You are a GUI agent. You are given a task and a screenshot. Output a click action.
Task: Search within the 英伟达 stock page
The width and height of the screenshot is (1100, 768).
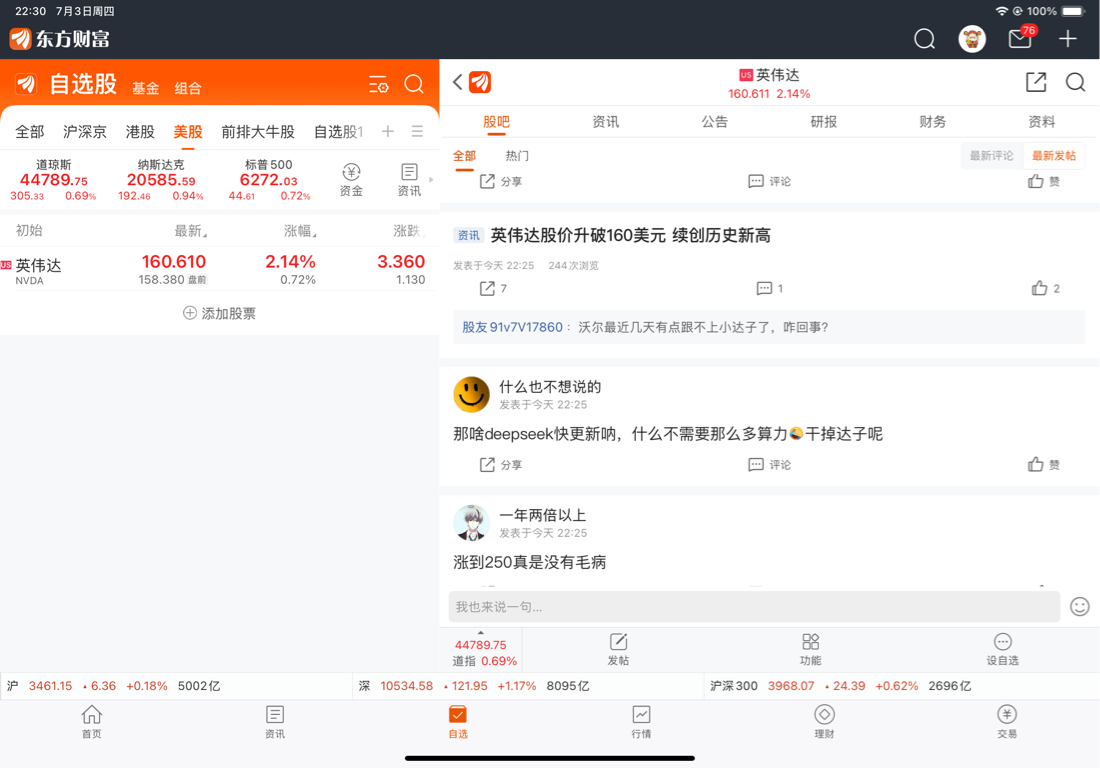click(1075, 82)
